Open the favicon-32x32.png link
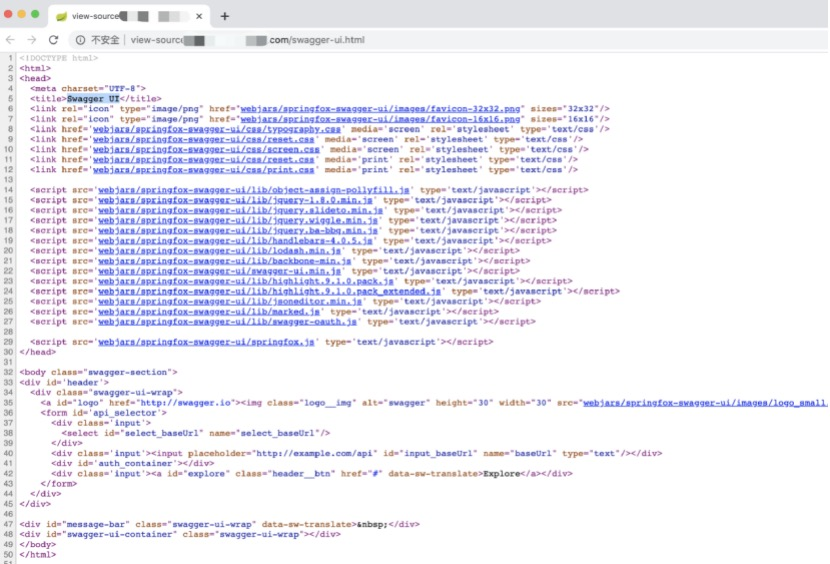Image resolution: width=830 pixels, height=564 pixels. tap(380, 109)
